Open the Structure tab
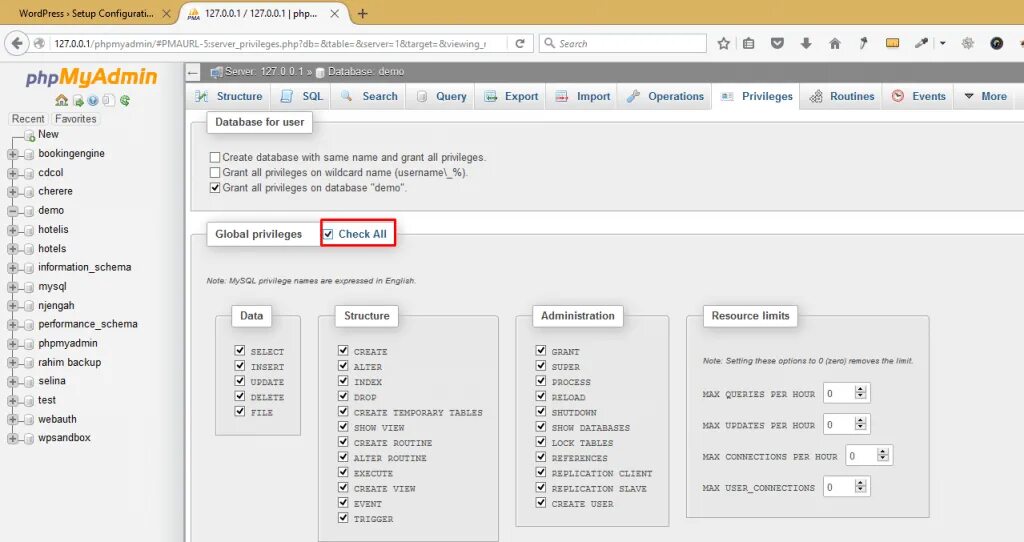 point(229,96)
